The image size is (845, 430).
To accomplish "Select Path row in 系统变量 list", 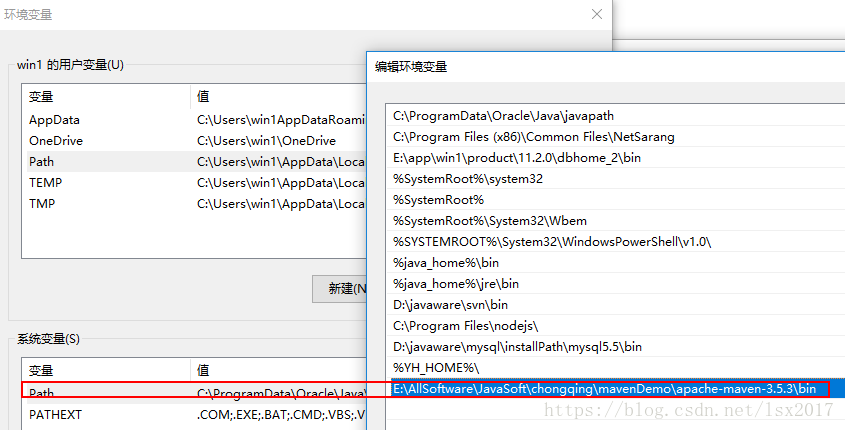I will [x=194, y=393].
